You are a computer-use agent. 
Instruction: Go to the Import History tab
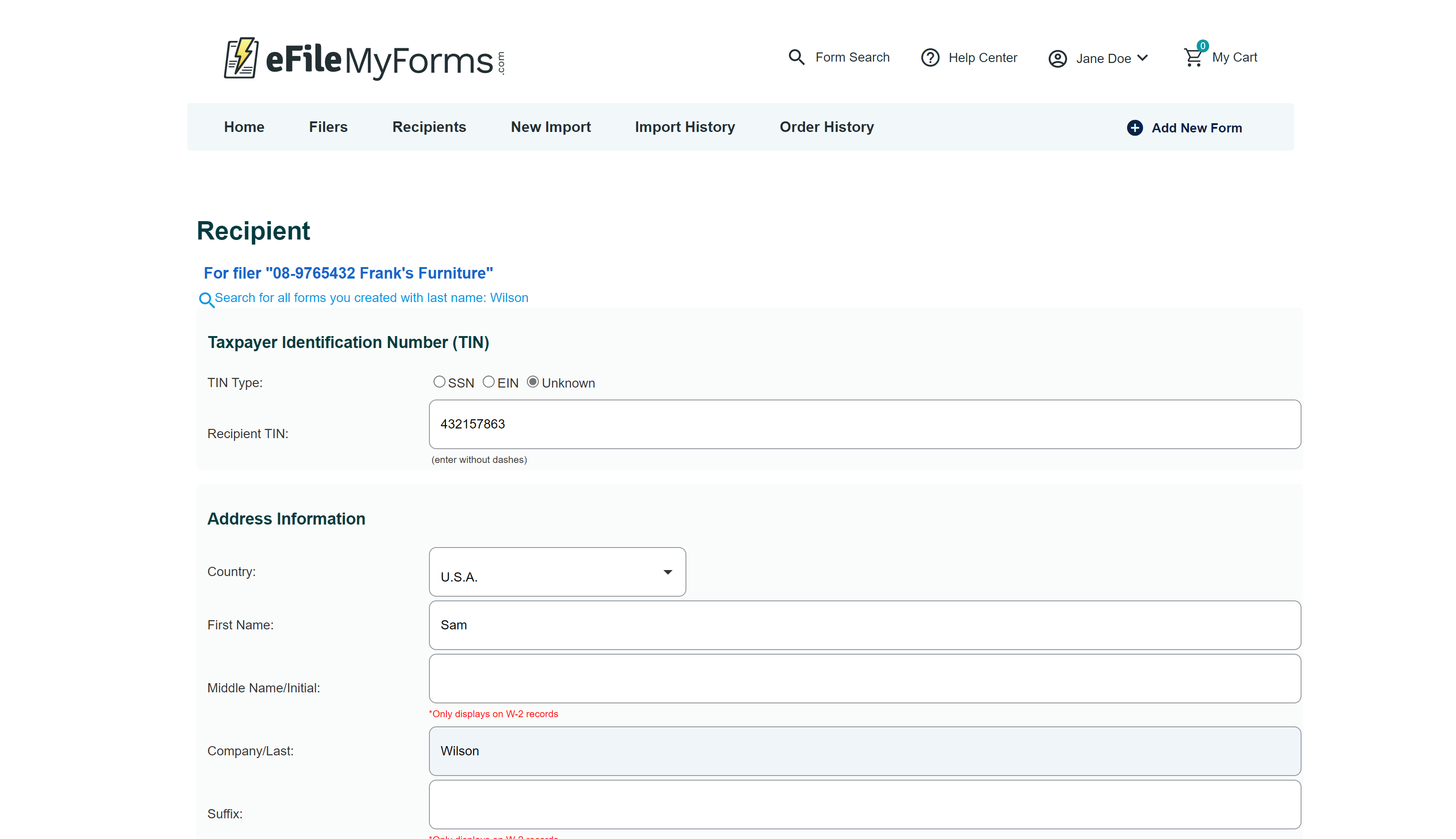[x=685, y=127]
